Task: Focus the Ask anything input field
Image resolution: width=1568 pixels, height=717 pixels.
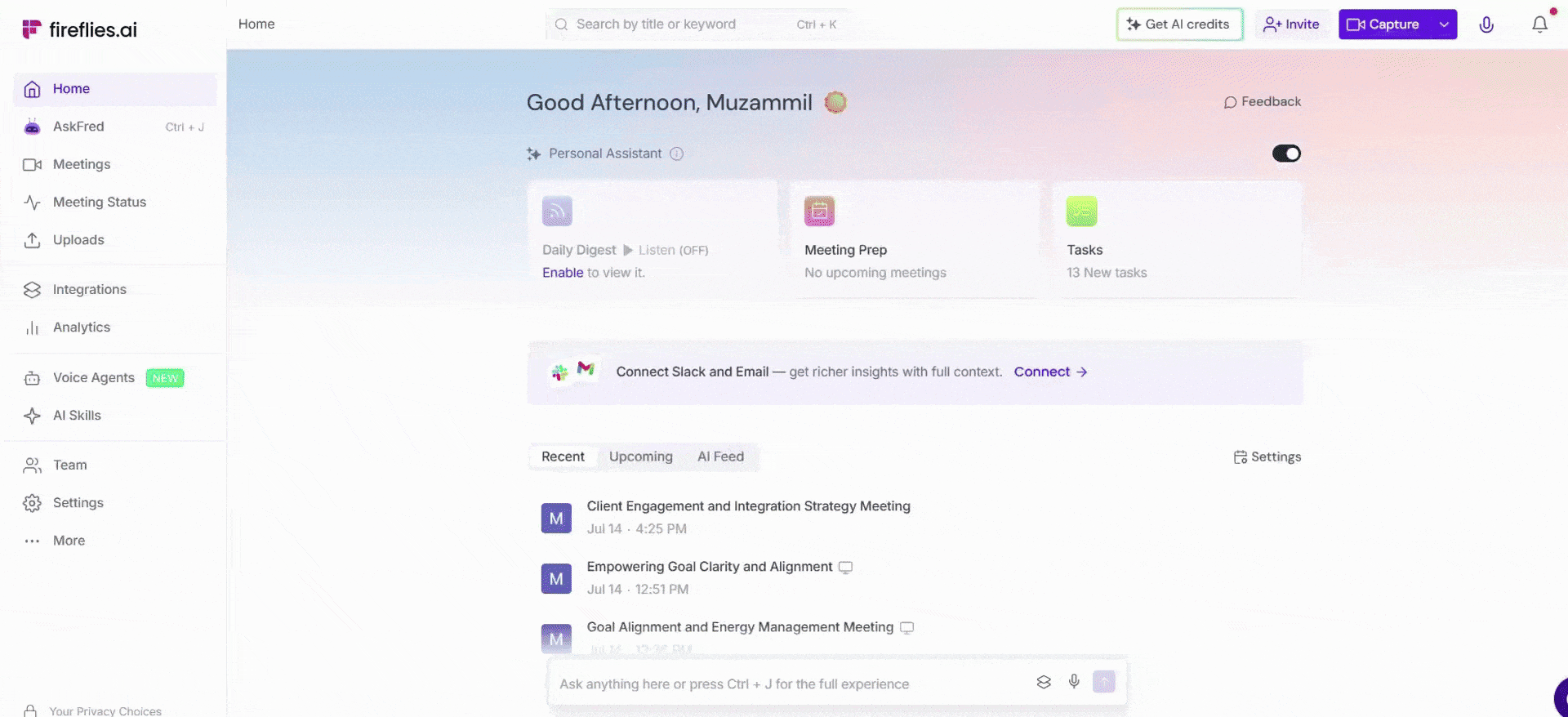Action: (788, 684)
